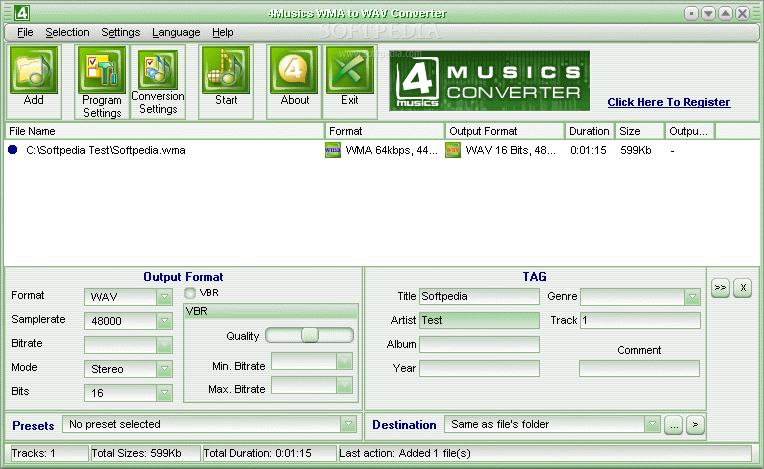Click the >> button beside TAG panel
The image size is (764, 469).
pos(720,288)
